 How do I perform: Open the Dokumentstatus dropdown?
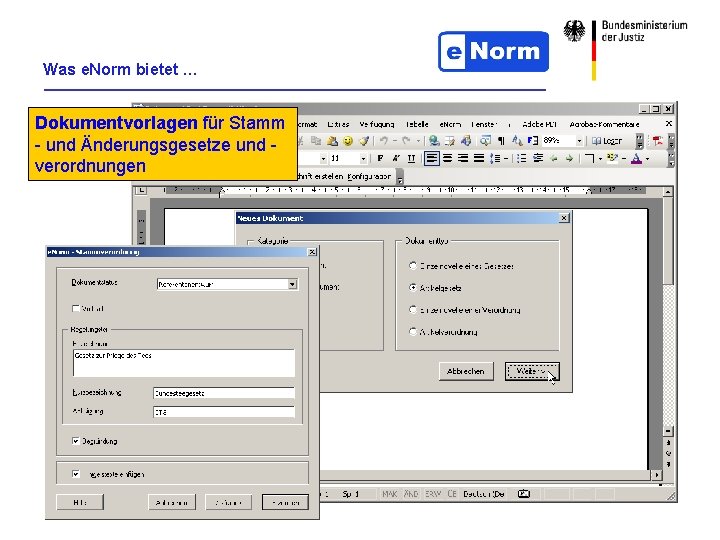pyautogui.click(x=292, y=284)
